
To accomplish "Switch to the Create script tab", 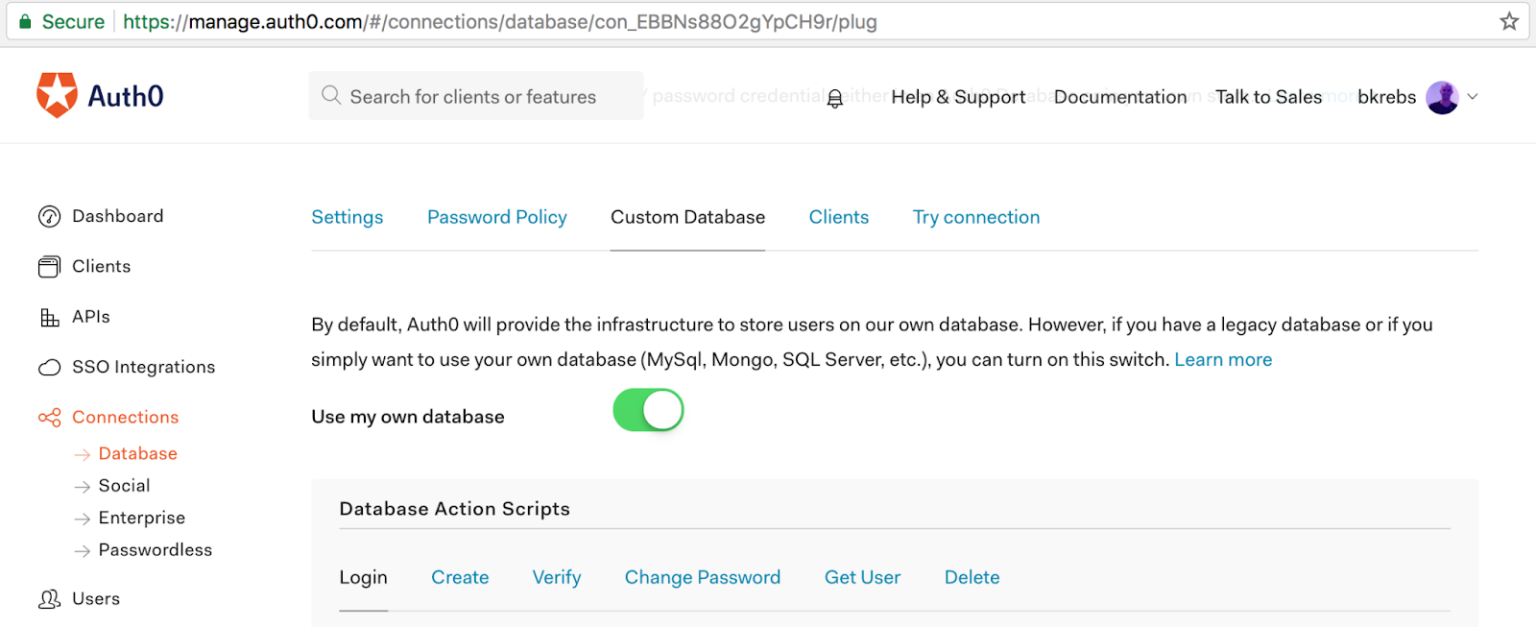I will tap(460, 577).
